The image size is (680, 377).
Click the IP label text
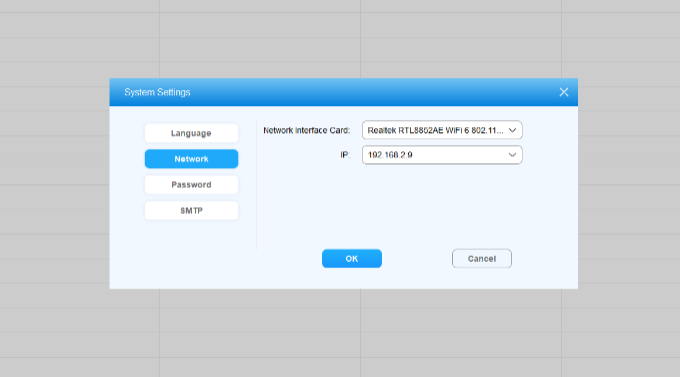pos(344,155)
